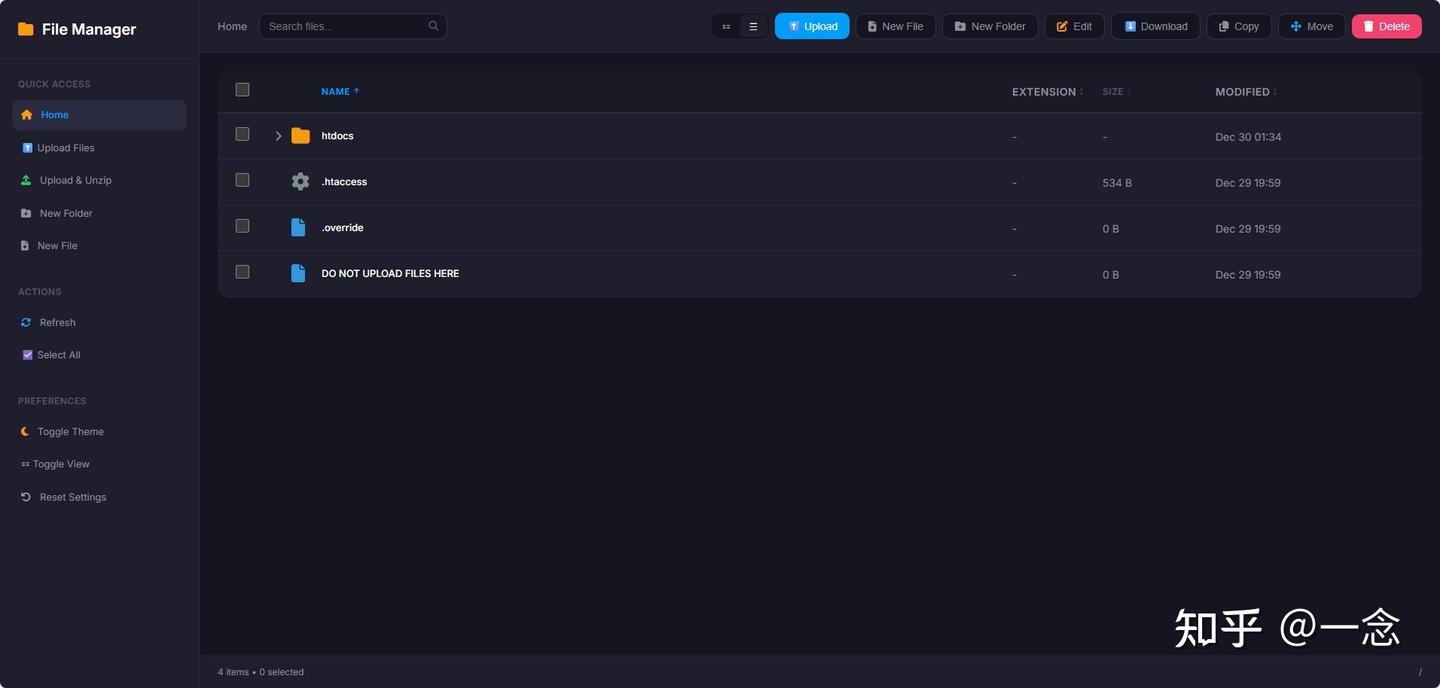The width and height of the screenshot is (1440, 688).
Task: Toggle Theme in preferences
Action: pyautogui.click(x=70, y=432)
